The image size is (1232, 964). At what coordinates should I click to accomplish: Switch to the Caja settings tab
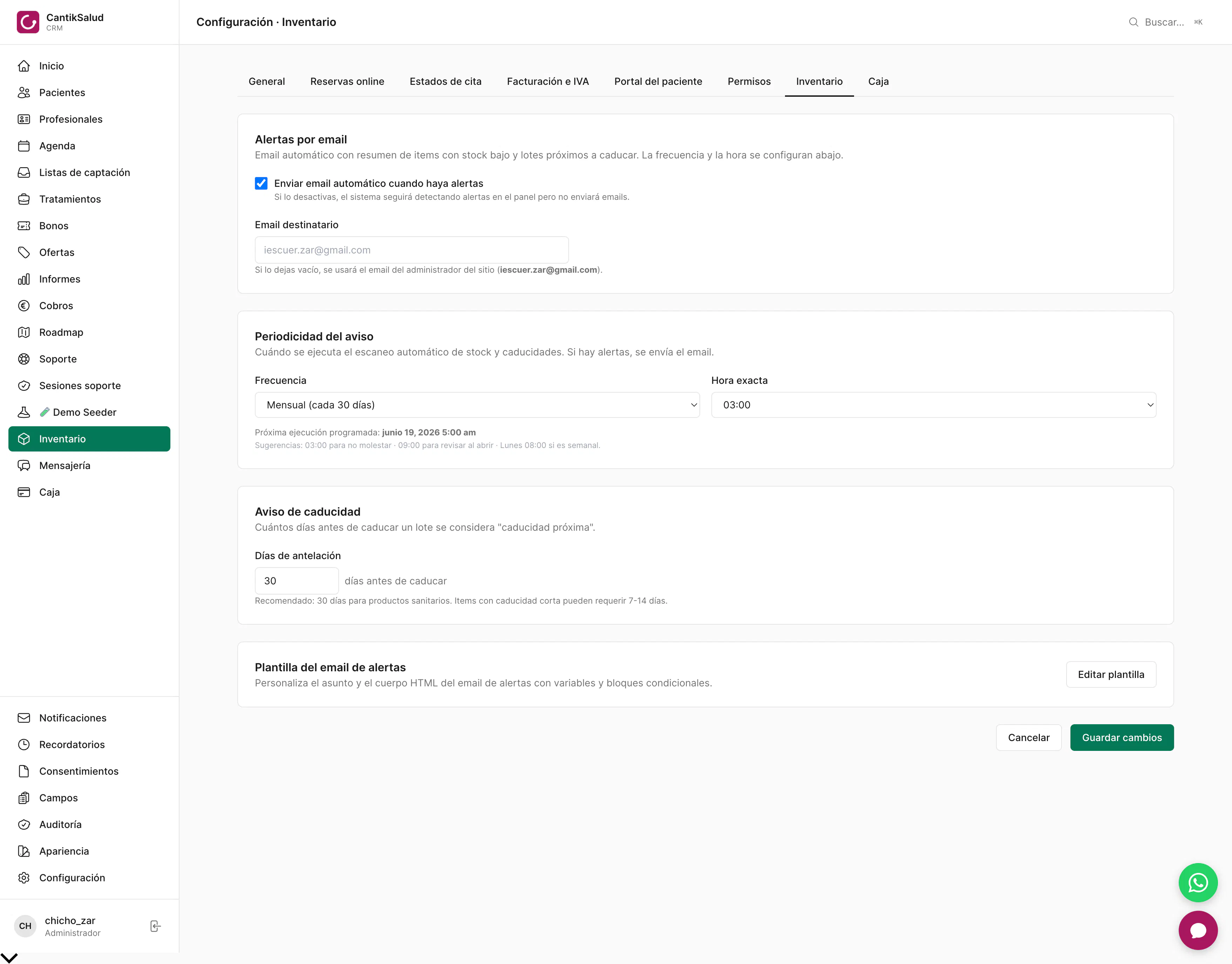point(878,81)
